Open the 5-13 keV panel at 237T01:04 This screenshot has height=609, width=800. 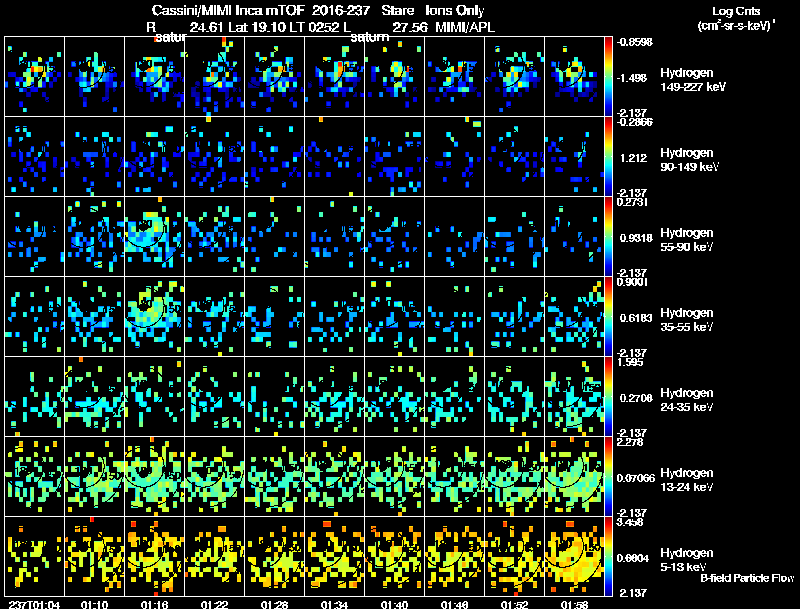pyautogui.click(x=34, y=556)
